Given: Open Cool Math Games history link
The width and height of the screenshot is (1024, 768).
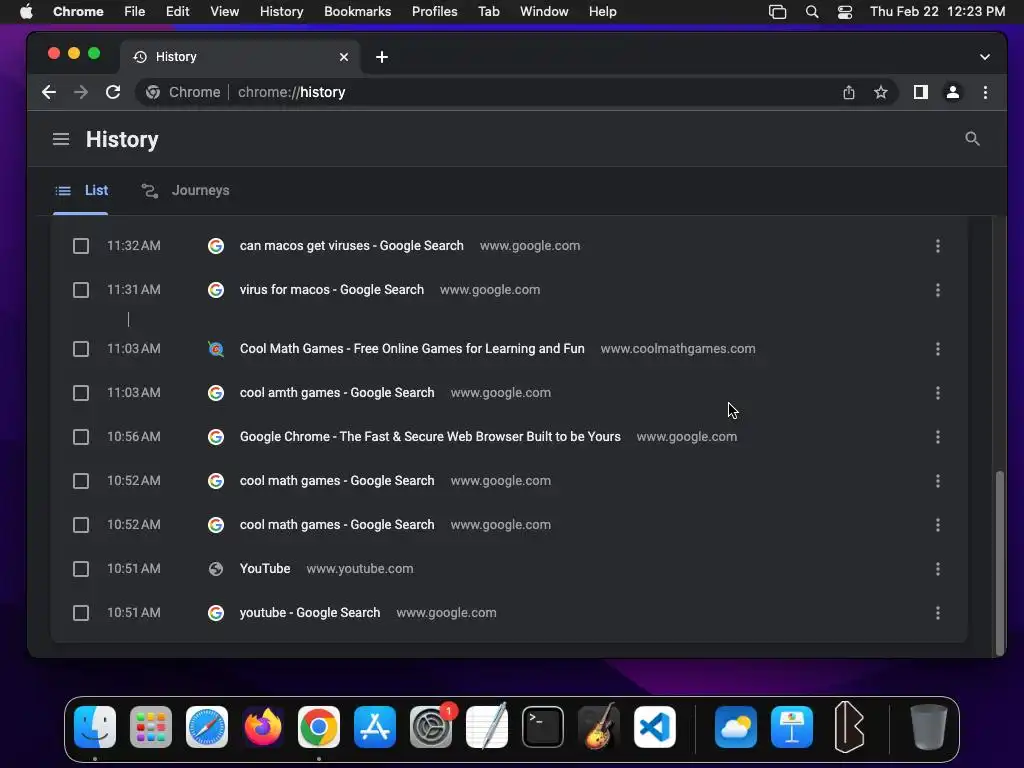Looking at the screenshot, I should click(412, 349).
